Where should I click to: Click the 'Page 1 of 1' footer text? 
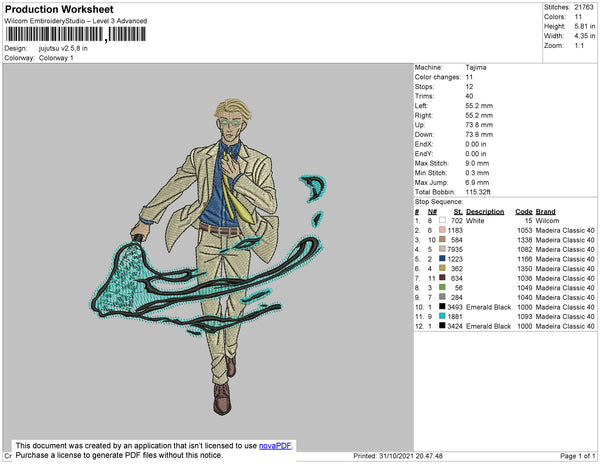[x=577, y=456]
